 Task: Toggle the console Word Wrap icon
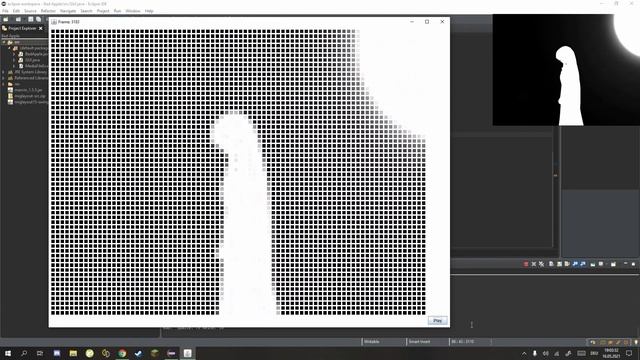567,264
